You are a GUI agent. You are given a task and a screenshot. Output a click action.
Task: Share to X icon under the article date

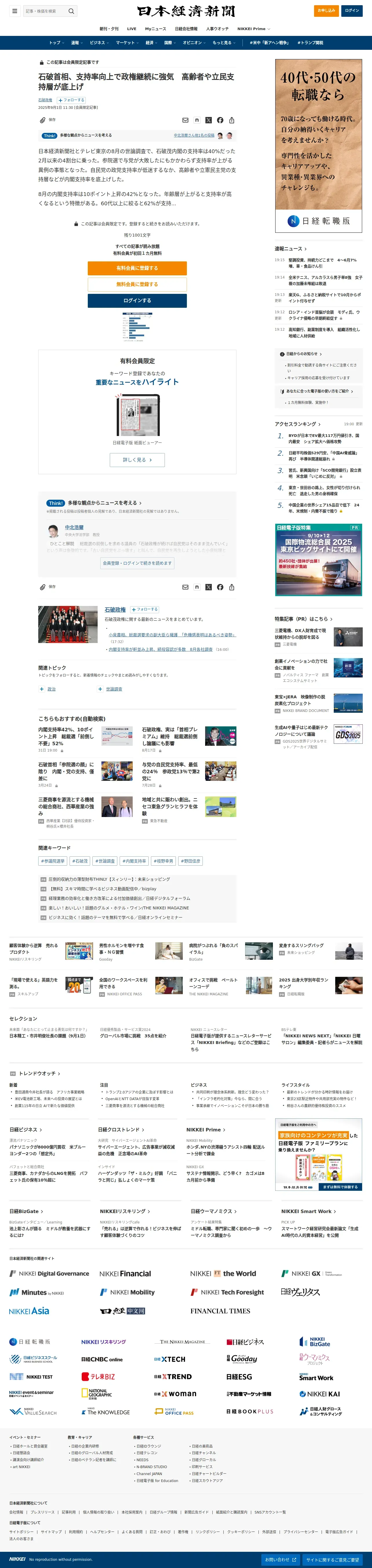tap(208, 120)
